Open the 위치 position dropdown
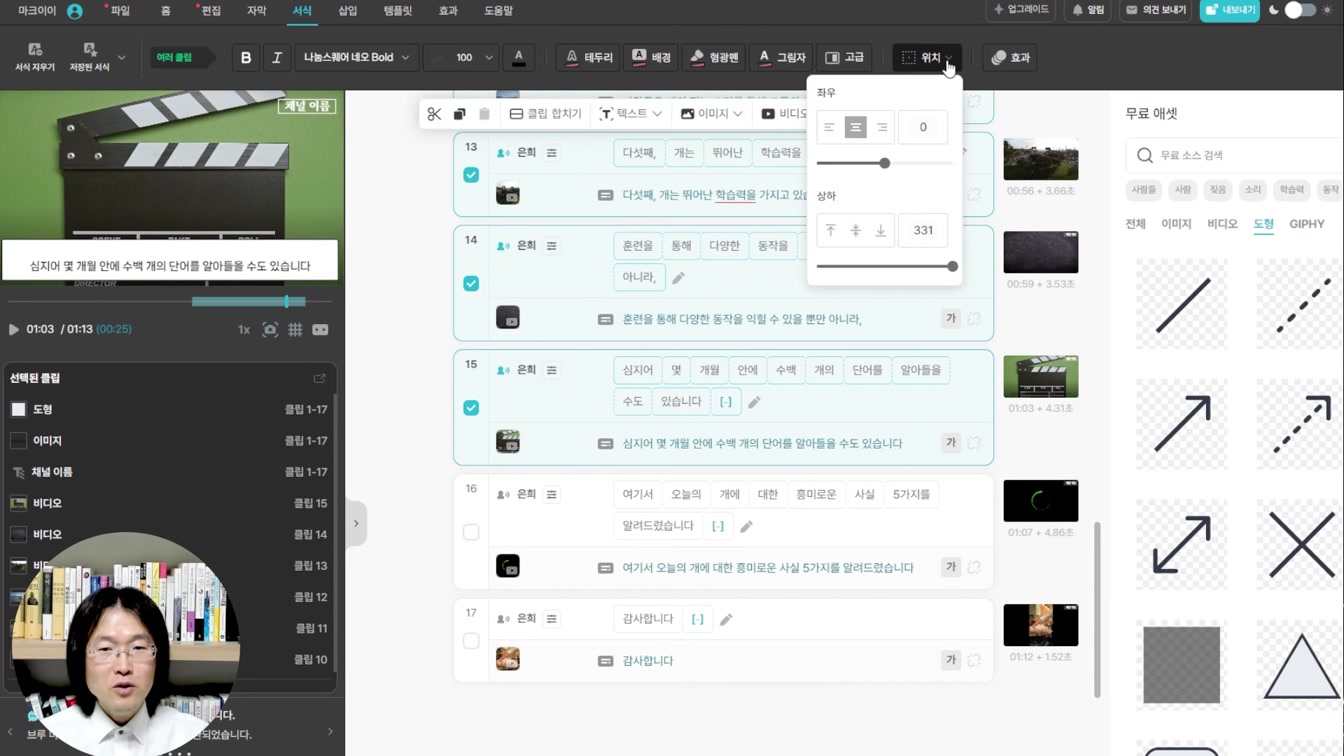Viewport: 1344px width, 756px height. point(927,58)
